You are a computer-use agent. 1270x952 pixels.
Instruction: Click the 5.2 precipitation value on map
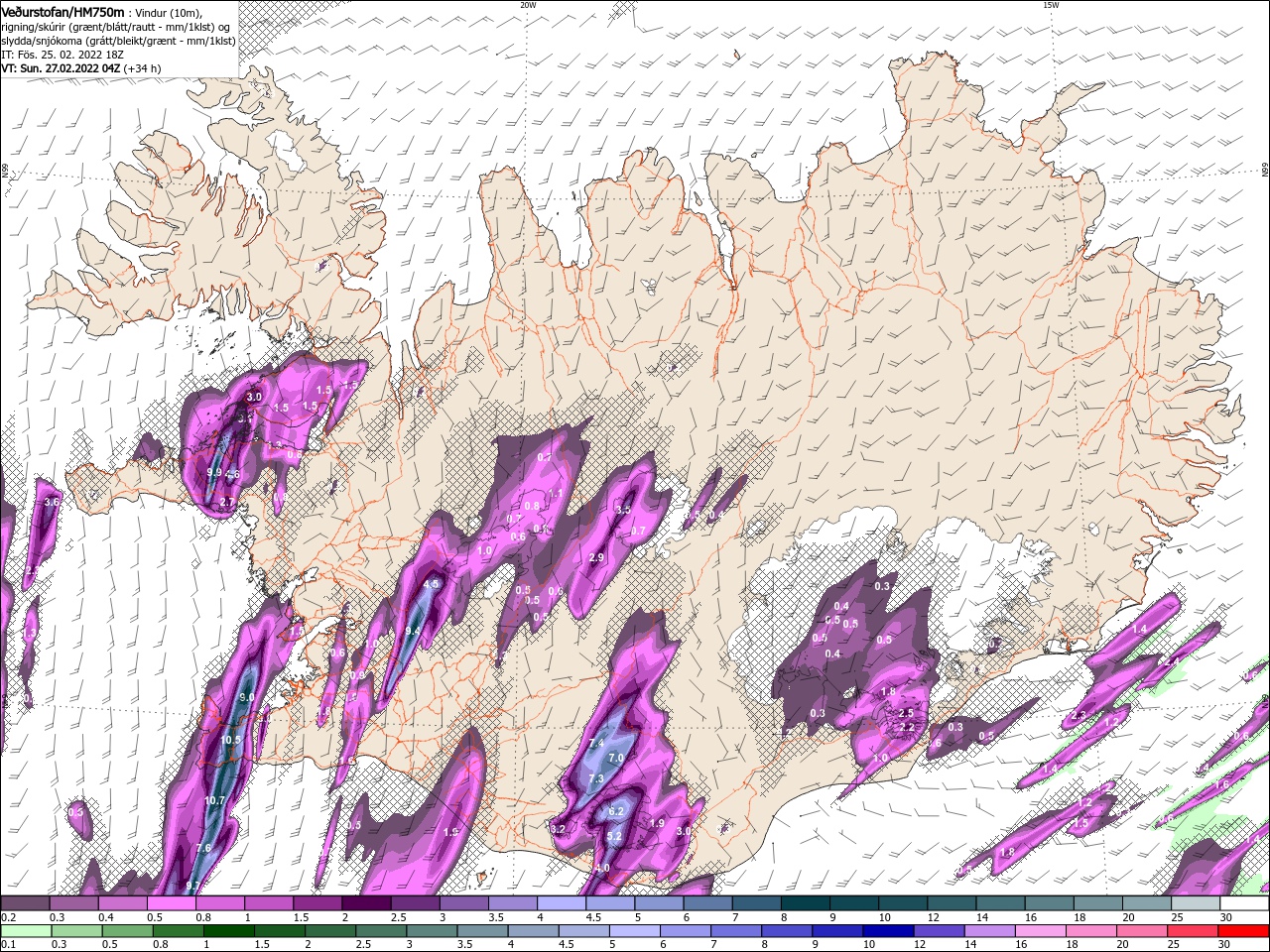tap(614, 836)
